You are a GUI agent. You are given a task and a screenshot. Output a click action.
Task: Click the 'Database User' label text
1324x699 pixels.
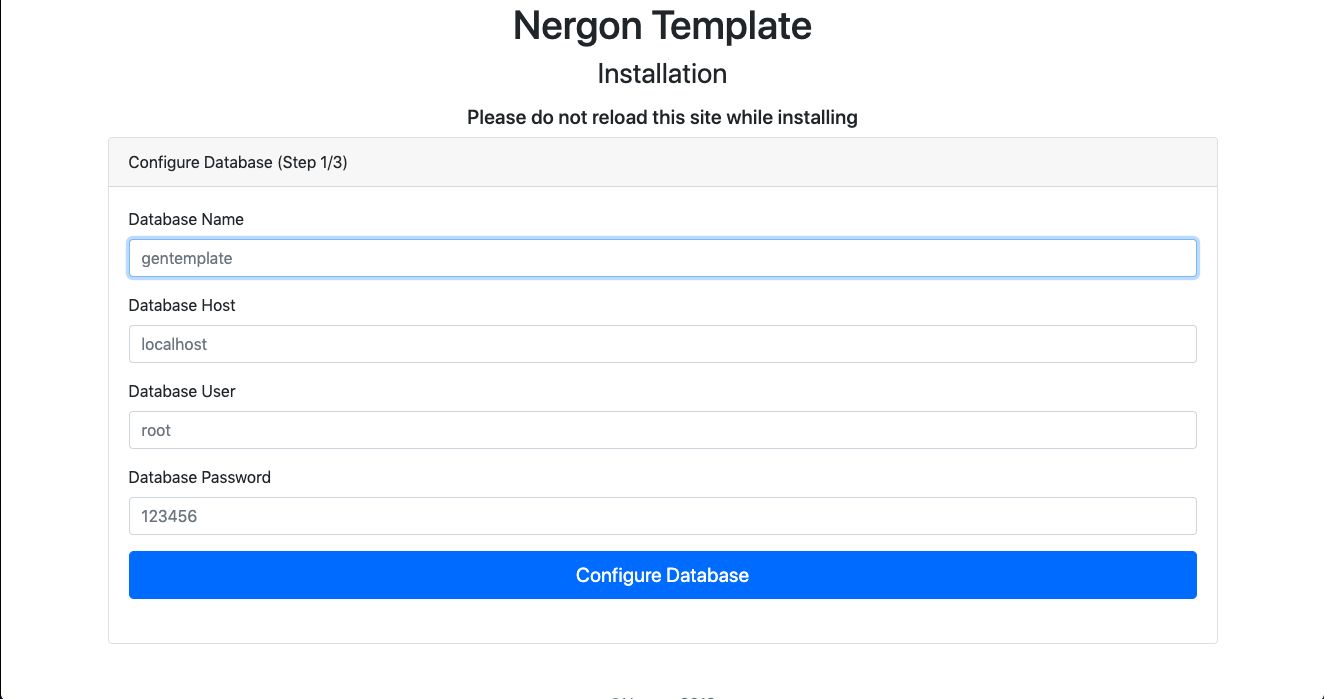182,391
